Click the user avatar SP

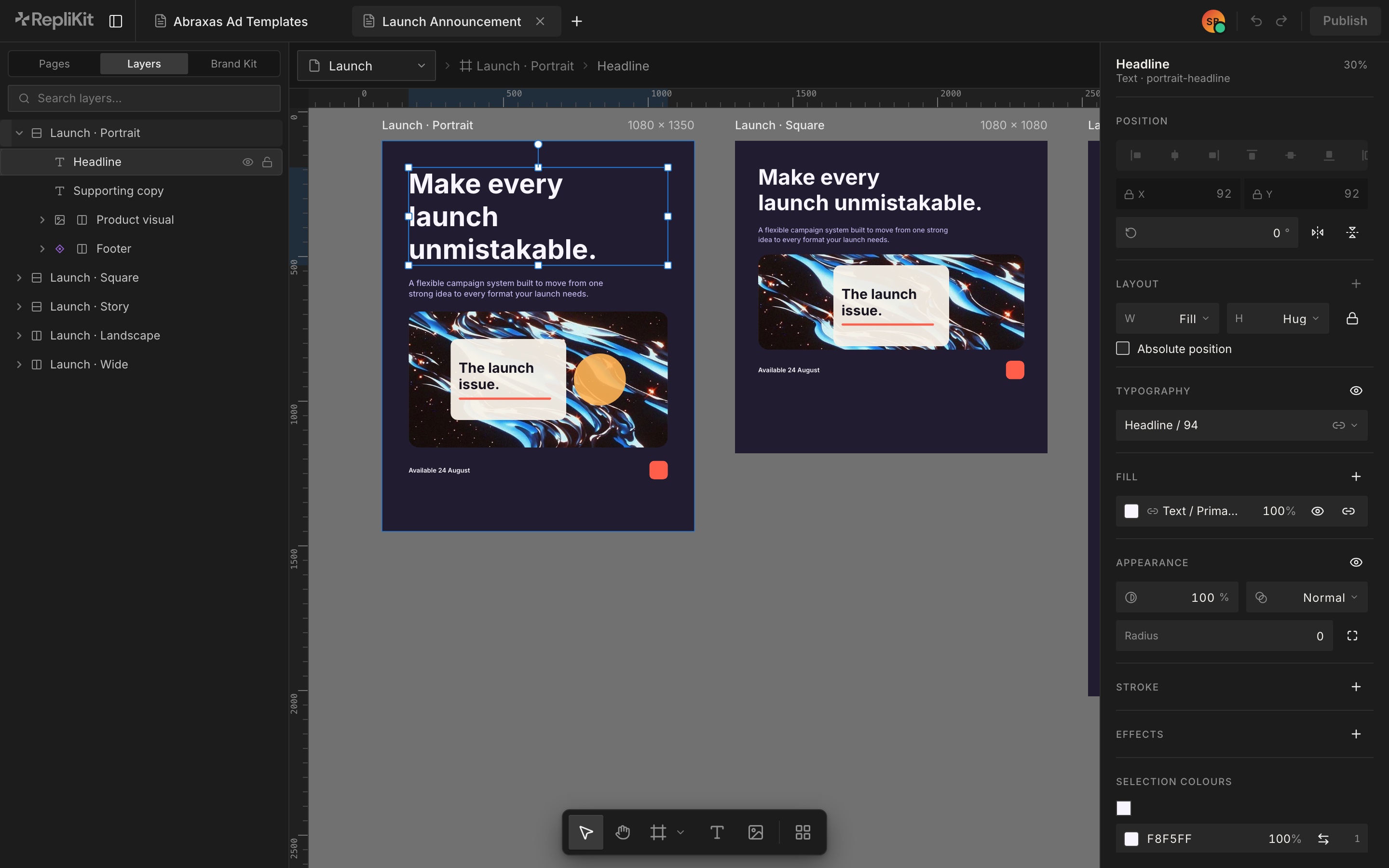(x=1213, y=21)
